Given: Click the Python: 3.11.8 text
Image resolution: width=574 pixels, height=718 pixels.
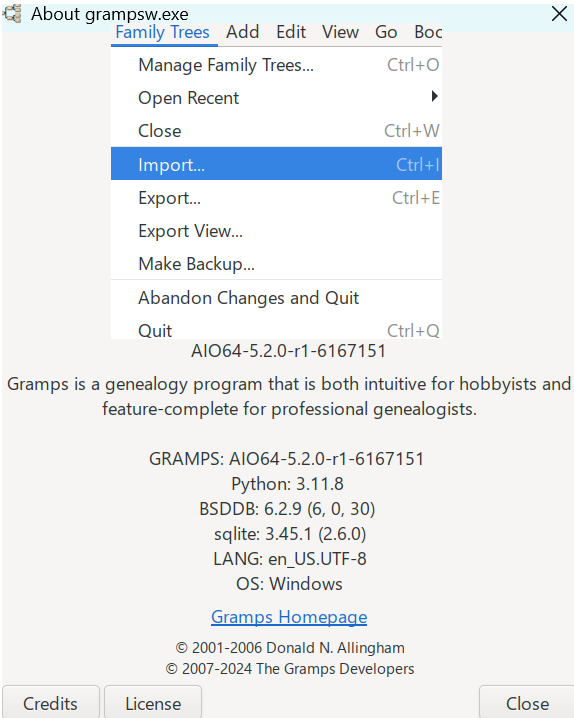Looking at the screenshot, I should click(287, 484).
